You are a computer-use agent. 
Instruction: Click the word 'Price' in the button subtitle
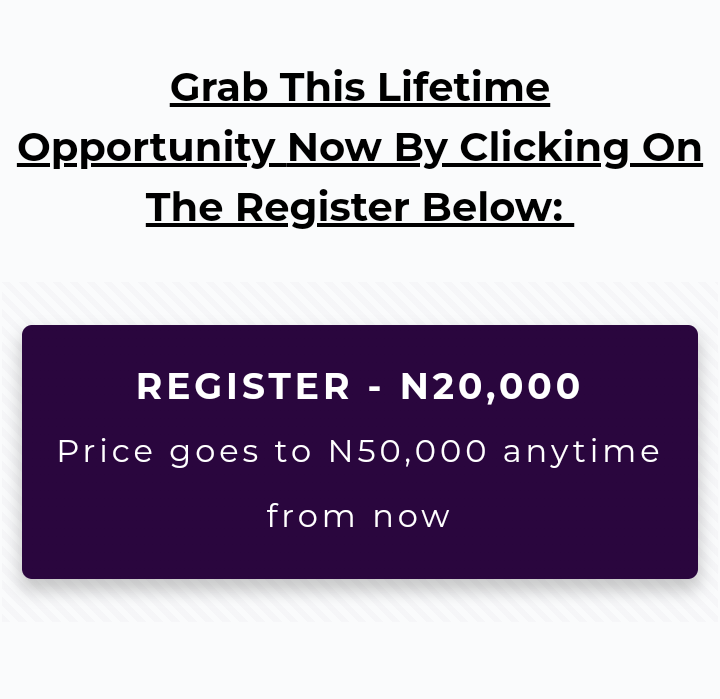click(106, 452)
